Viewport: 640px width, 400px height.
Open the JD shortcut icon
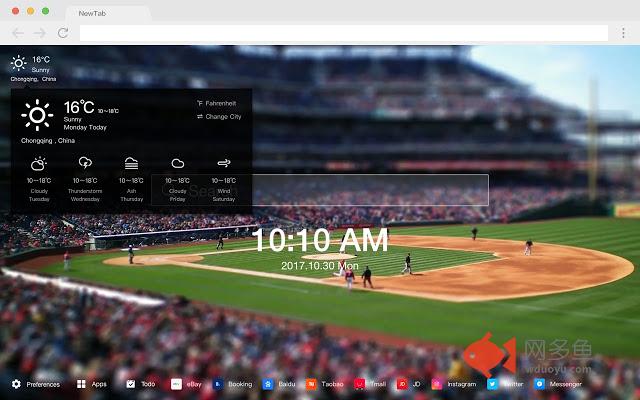point(401,384)
